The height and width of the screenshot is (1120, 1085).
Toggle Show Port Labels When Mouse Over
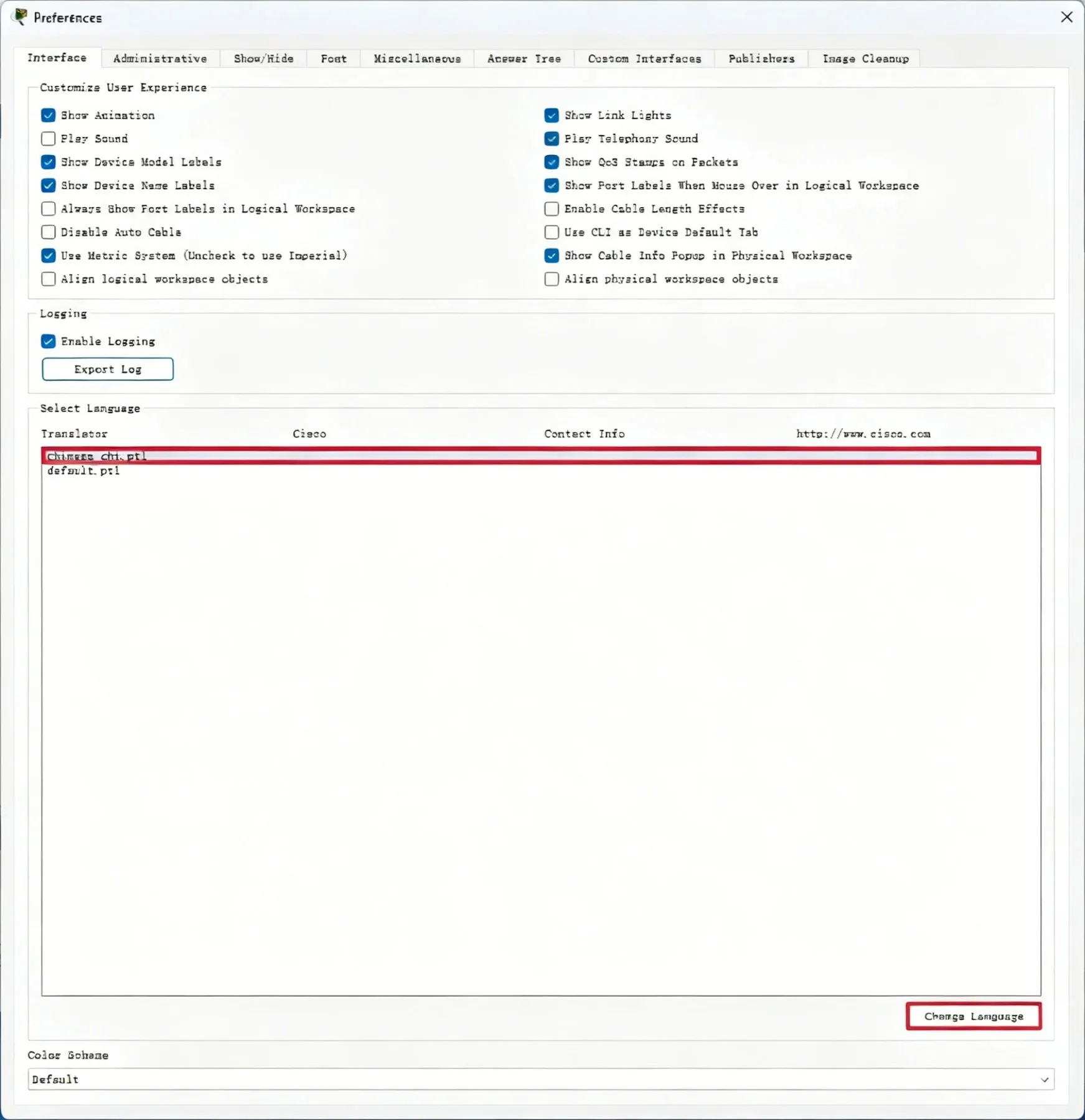click(552, 185)
